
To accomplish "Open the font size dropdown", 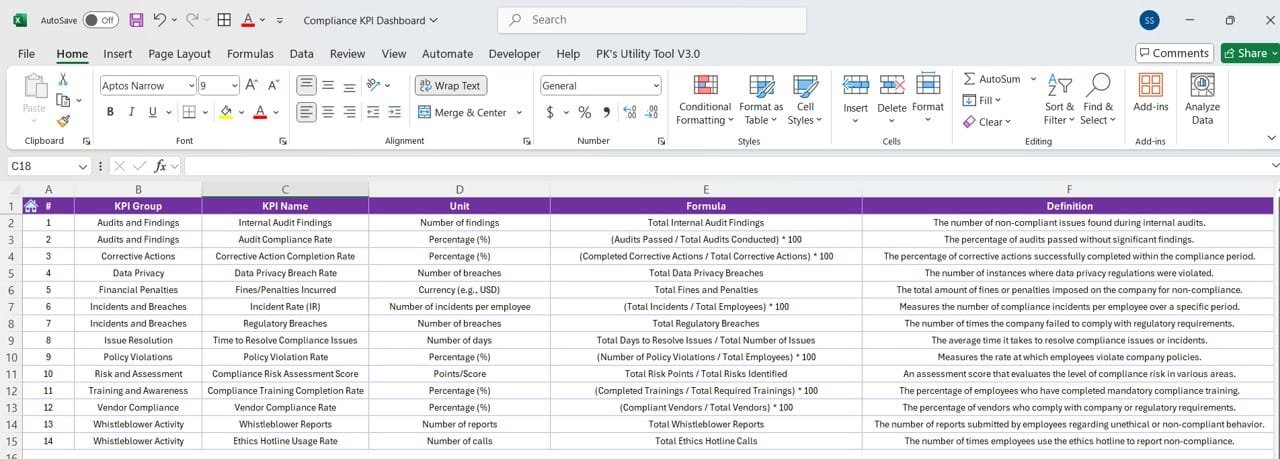I will (x=234, y=86).
